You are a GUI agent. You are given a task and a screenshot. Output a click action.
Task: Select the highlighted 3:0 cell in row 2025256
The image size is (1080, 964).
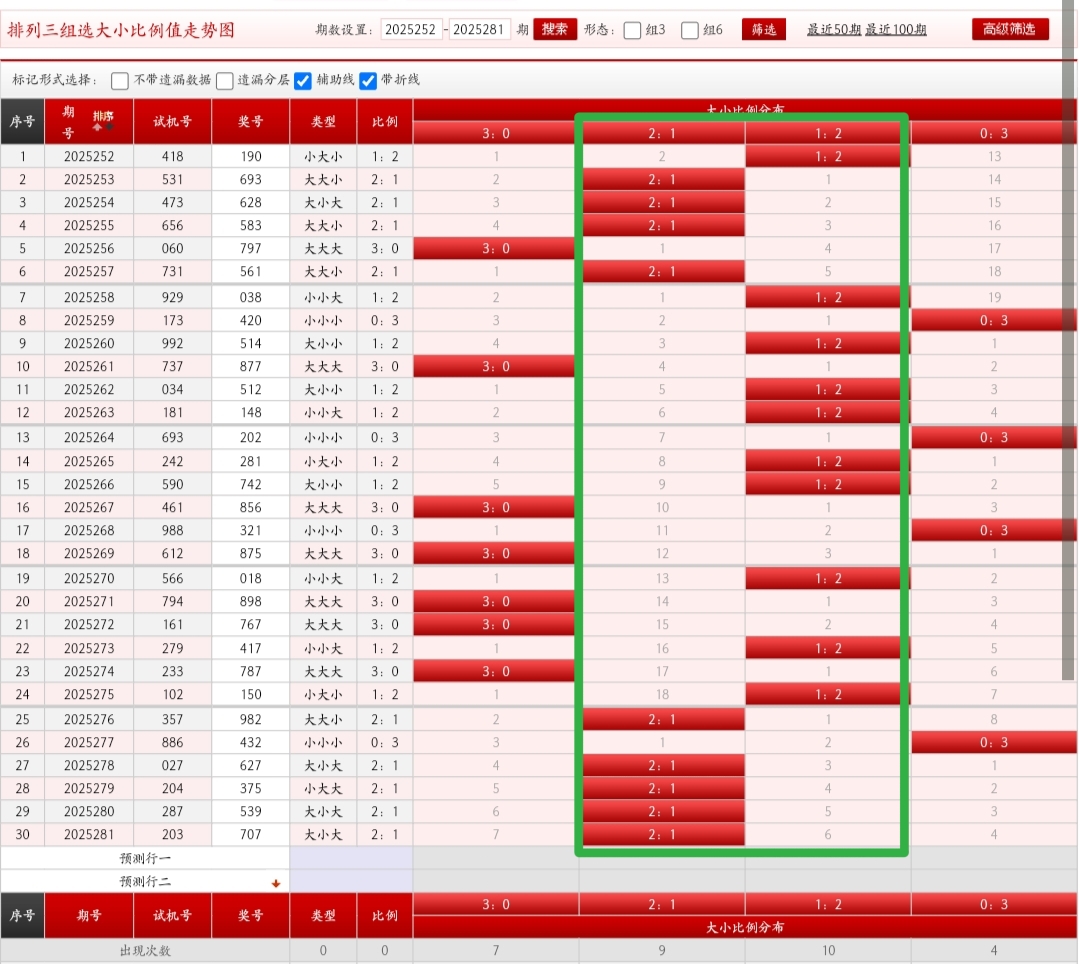coord(495,249)
